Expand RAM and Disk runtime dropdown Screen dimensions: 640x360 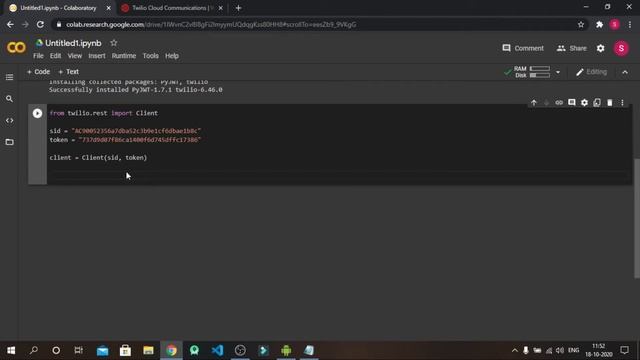coord(558,72)
